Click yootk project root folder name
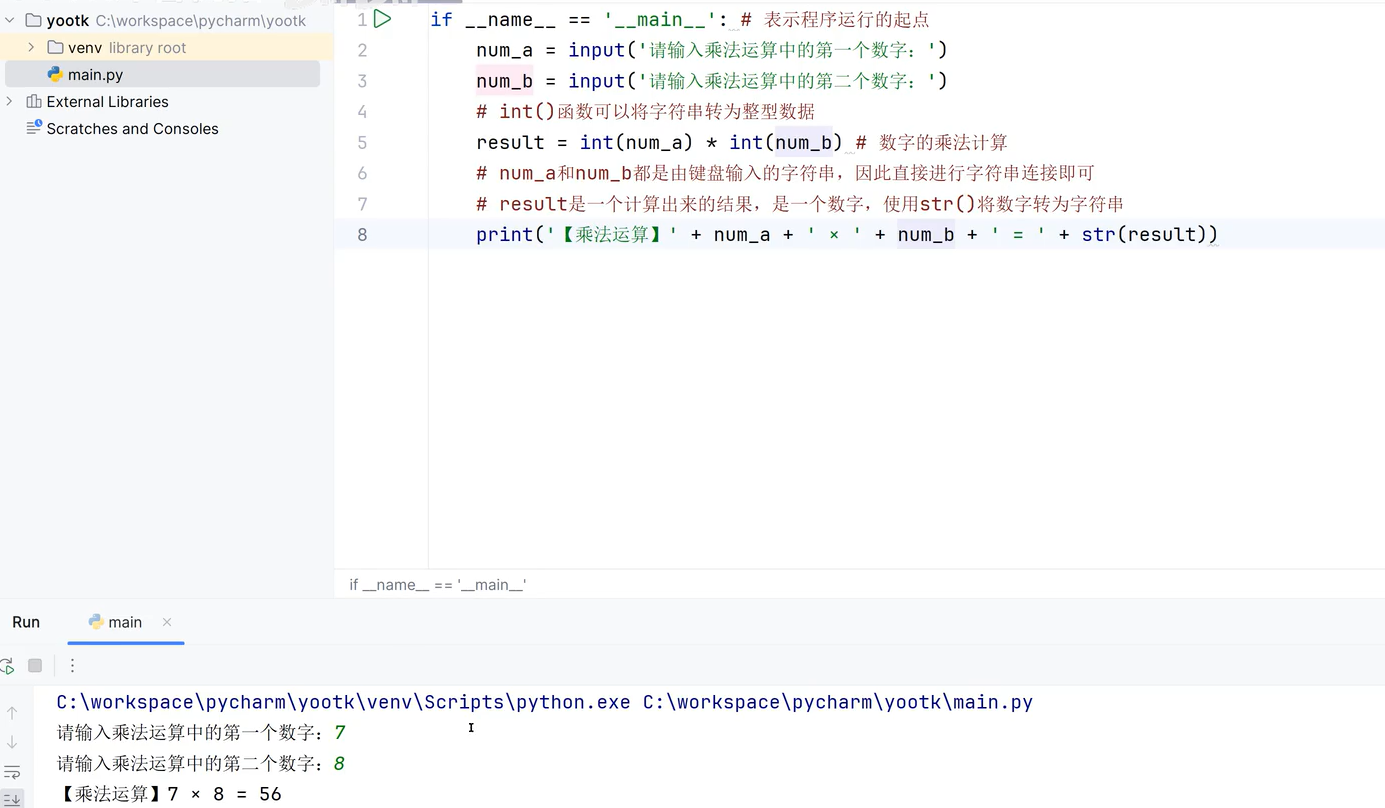Image resolution: width=1385 pixels, height=808 pixels. (67, 20)
